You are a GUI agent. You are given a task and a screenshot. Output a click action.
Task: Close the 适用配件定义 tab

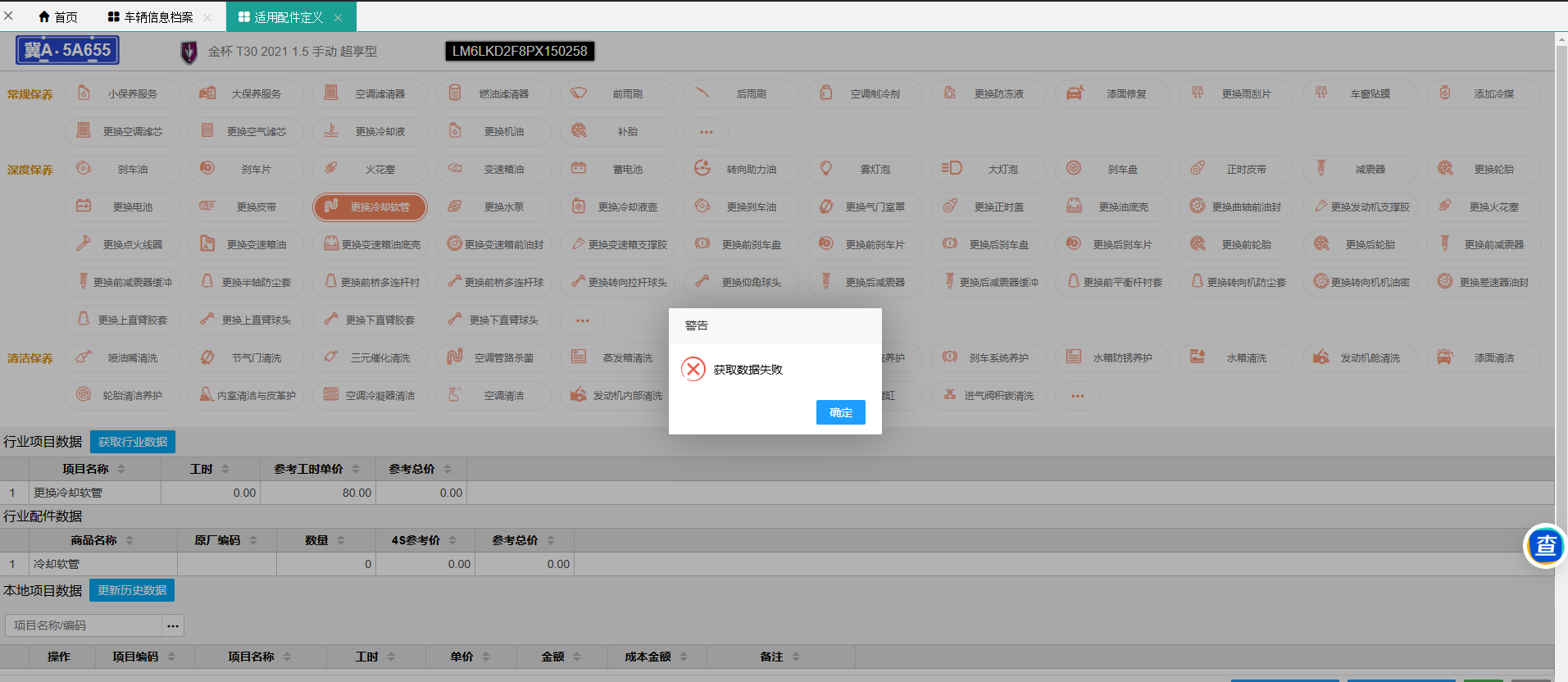[338, 17]
